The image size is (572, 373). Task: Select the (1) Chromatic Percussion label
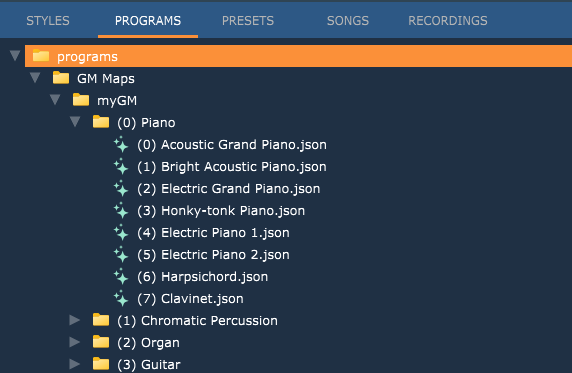coord(197,321)
